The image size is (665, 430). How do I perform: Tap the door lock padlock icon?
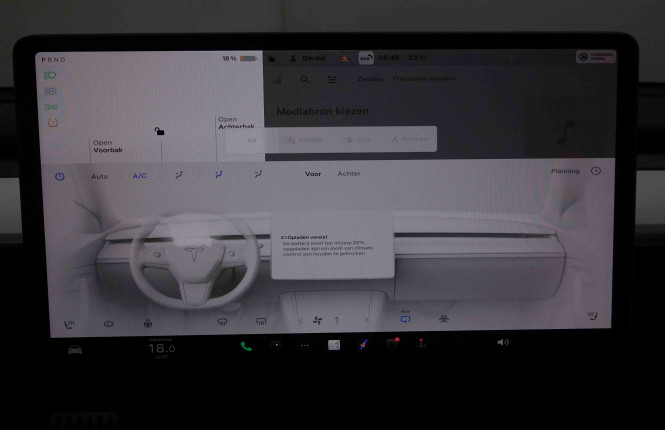click(x=159, y=130)
